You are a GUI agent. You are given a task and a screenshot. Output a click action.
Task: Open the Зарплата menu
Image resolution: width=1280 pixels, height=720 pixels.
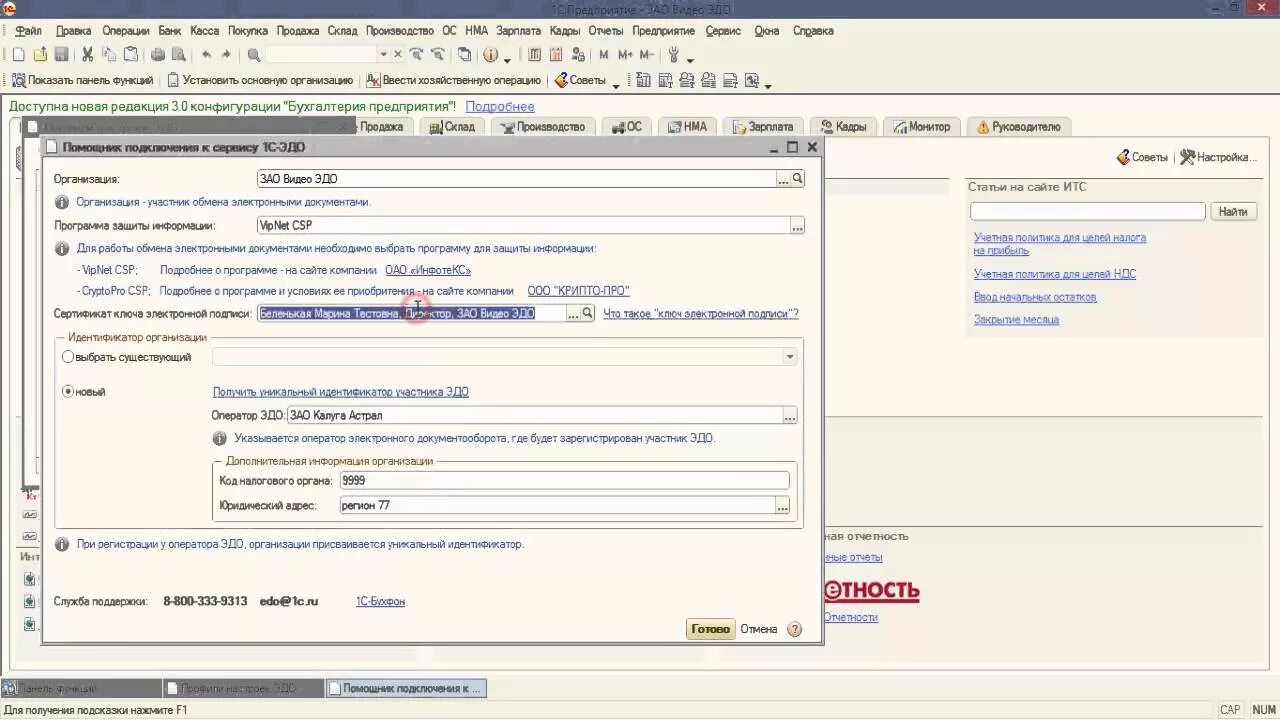pos(519,31)
